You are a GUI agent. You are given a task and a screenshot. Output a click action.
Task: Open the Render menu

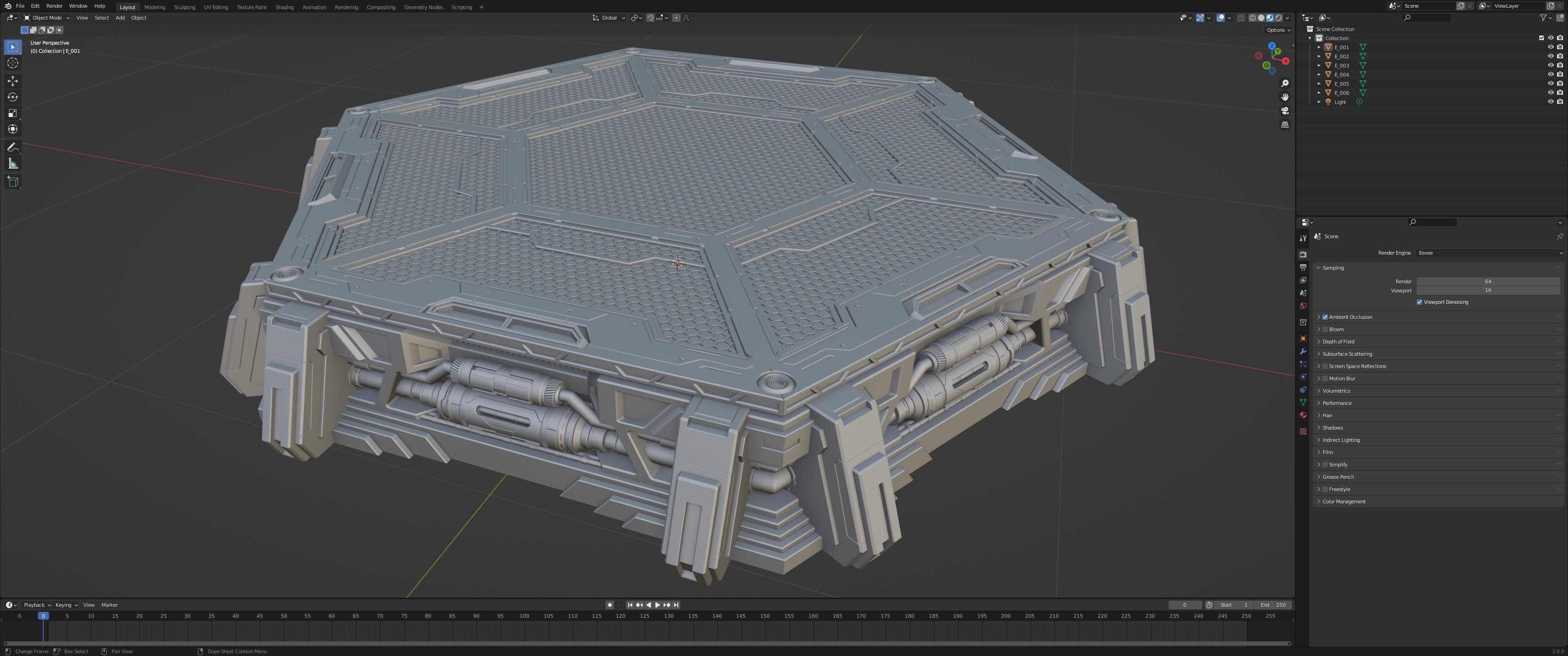(54, 6)
